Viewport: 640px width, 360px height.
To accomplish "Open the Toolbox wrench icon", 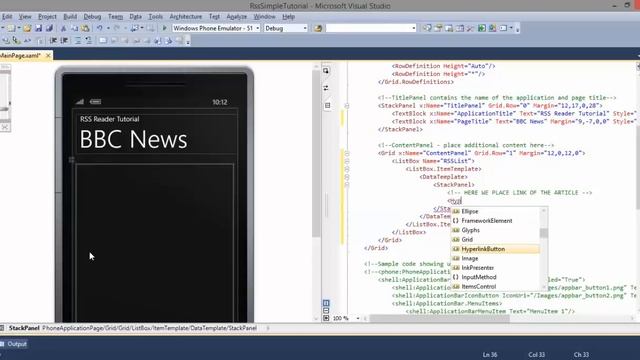I will pyautogui.click(x=471, y=28).
